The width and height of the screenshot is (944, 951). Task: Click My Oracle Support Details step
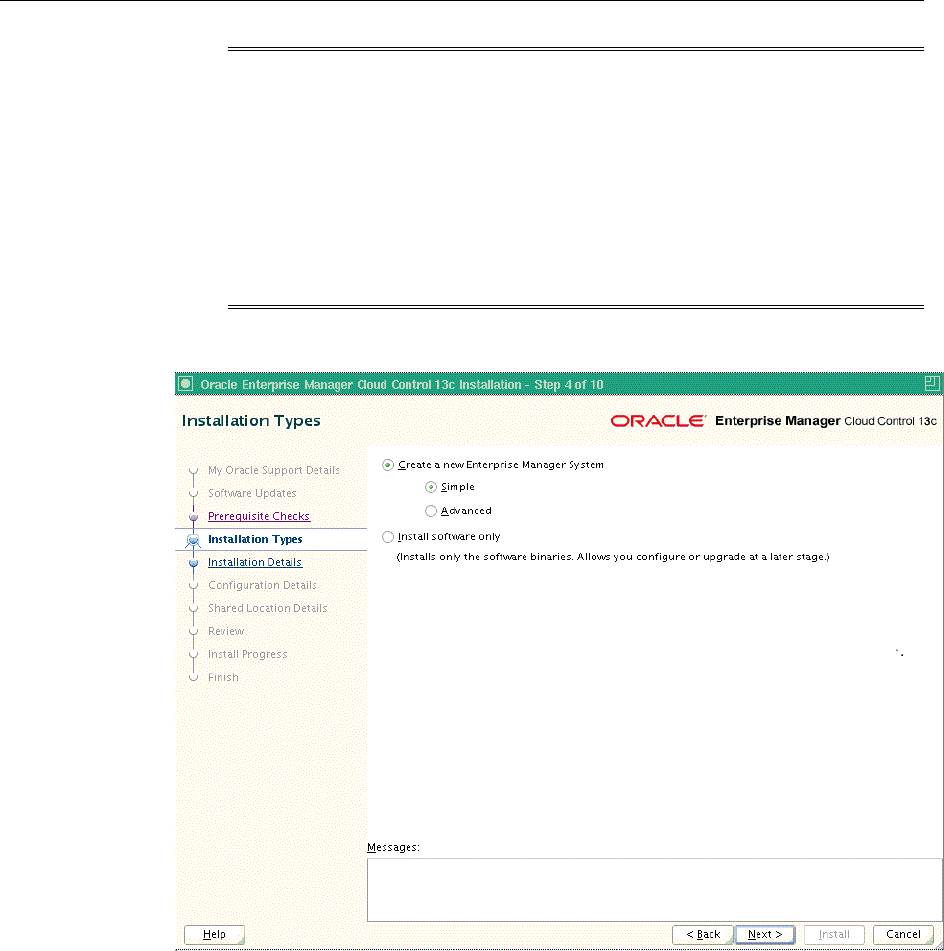pyautogui.click(x=274, y=470)
